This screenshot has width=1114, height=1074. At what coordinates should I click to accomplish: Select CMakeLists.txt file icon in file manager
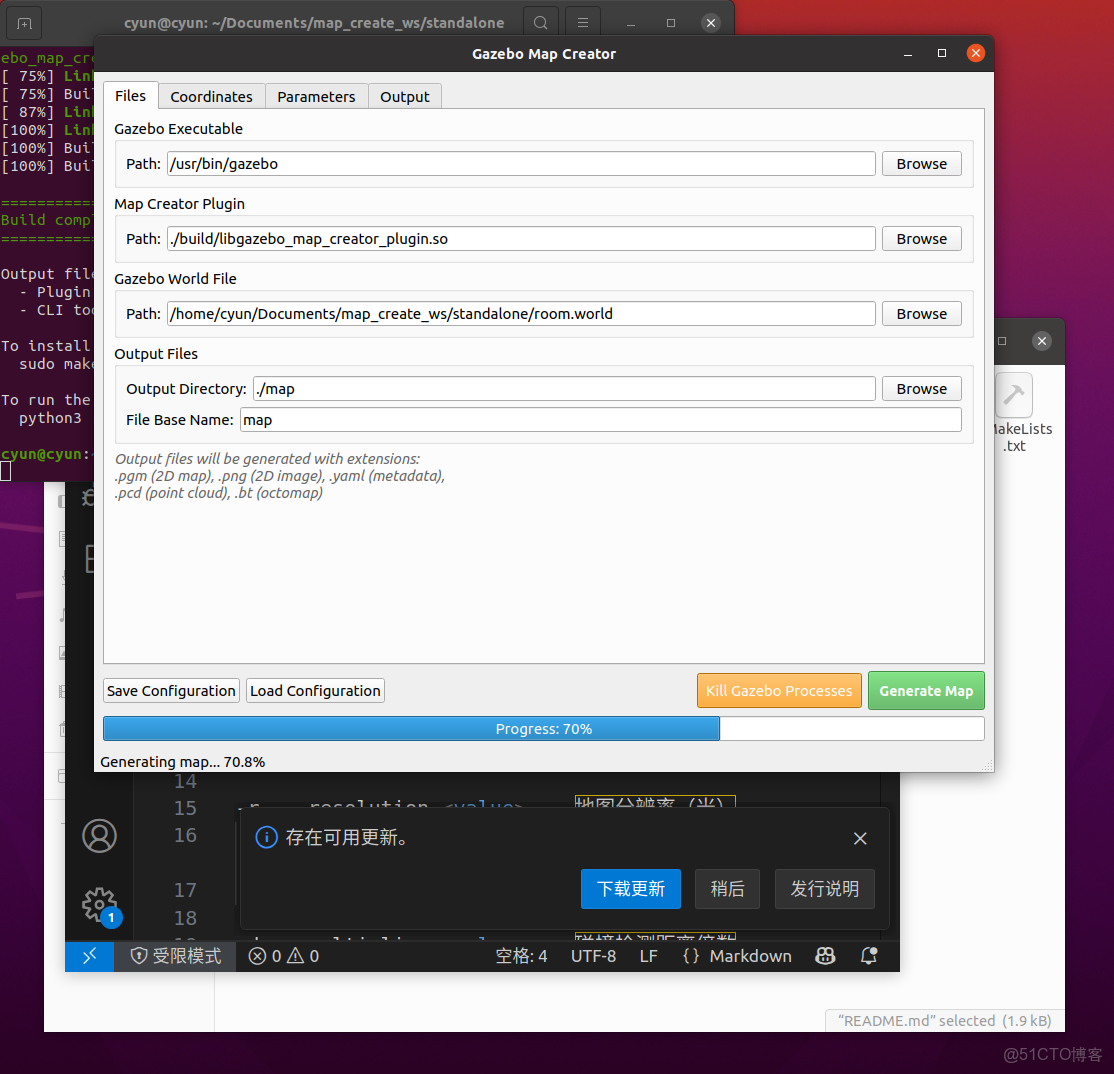pos(1014,395)
